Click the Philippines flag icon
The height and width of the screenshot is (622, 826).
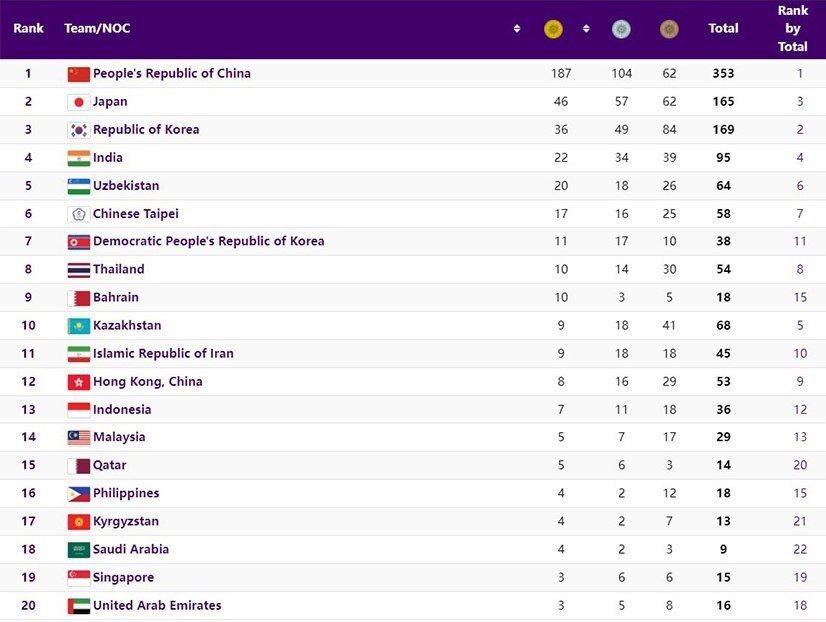[x=78, y=494]
